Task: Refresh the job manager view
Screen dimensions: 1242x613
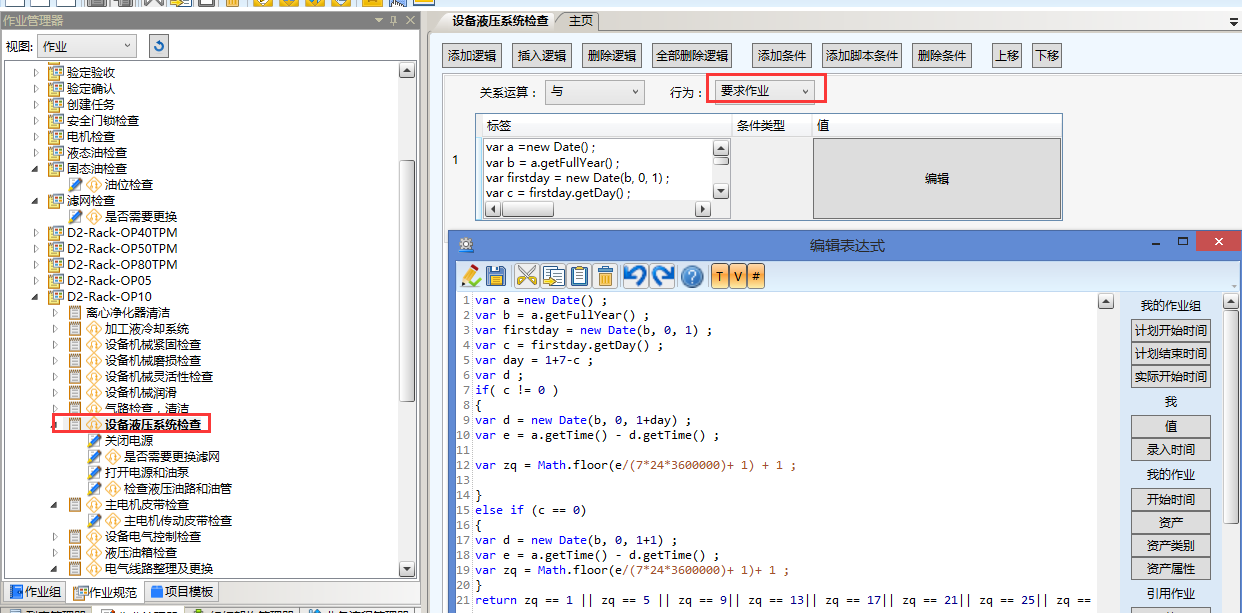Action: 159,46
